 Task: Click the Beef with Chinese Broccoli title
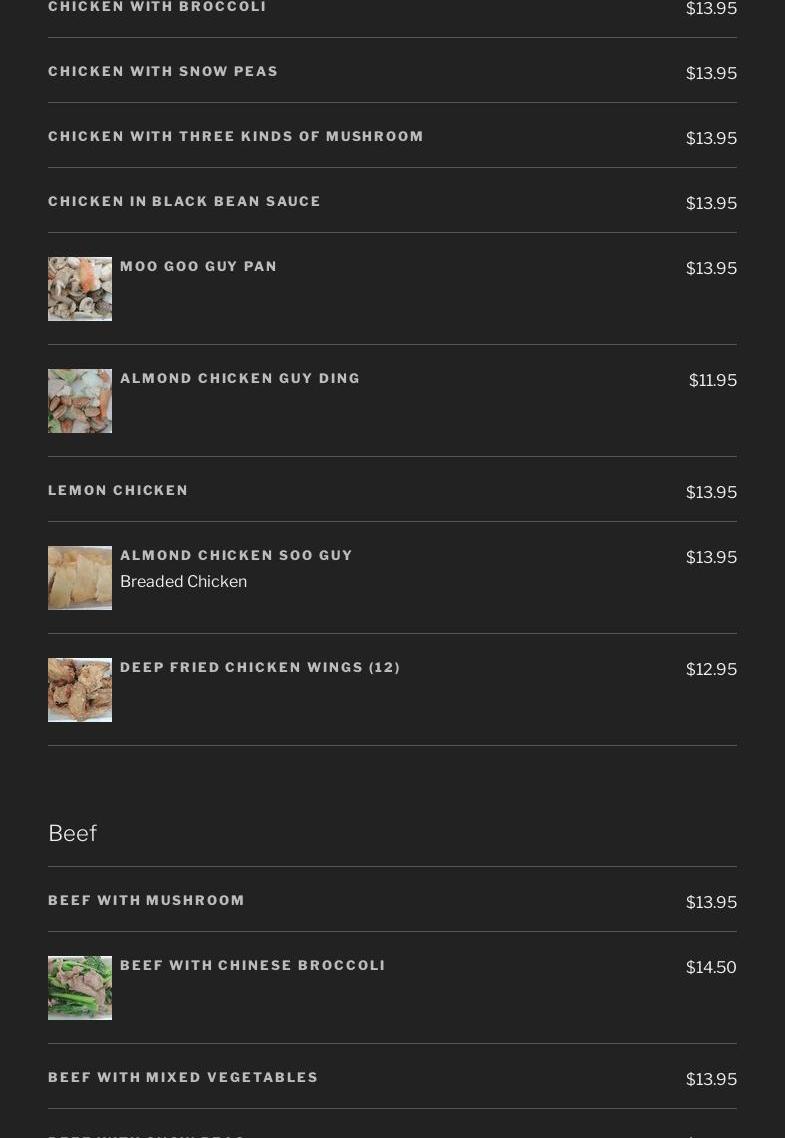pyautogui.click(x=252, y=966)
